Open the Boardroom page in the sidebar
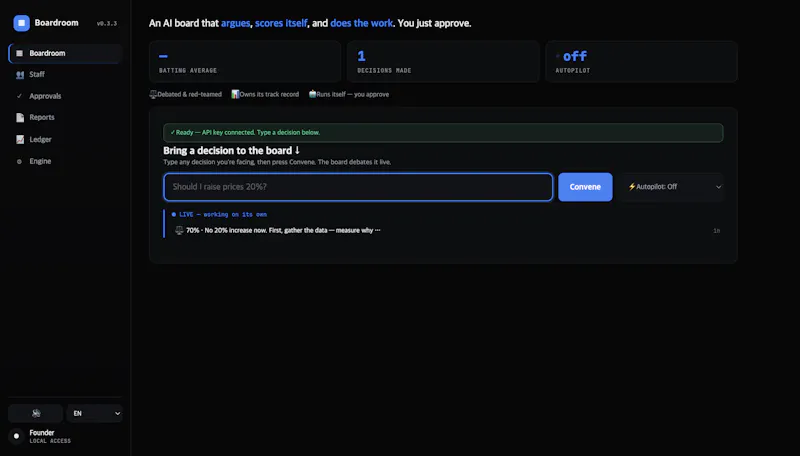 point(65,53)
